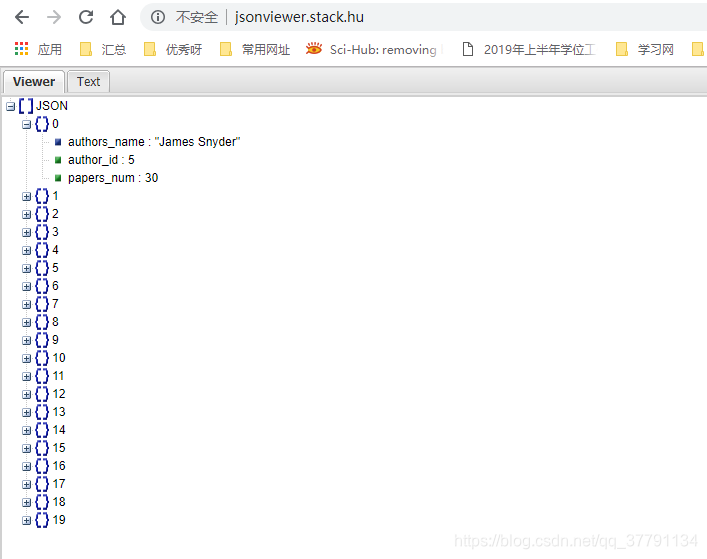Select the braces icon of object 13

[42, 412]
